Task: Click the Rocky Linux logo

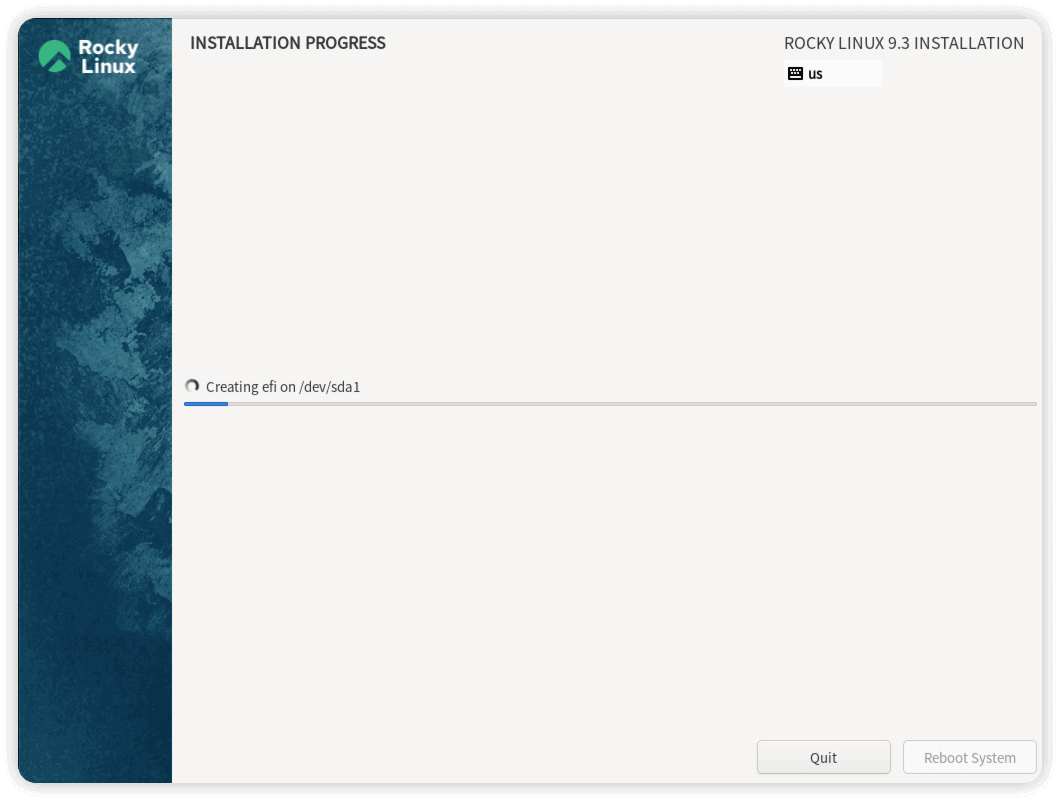Action: coord(88,56)
